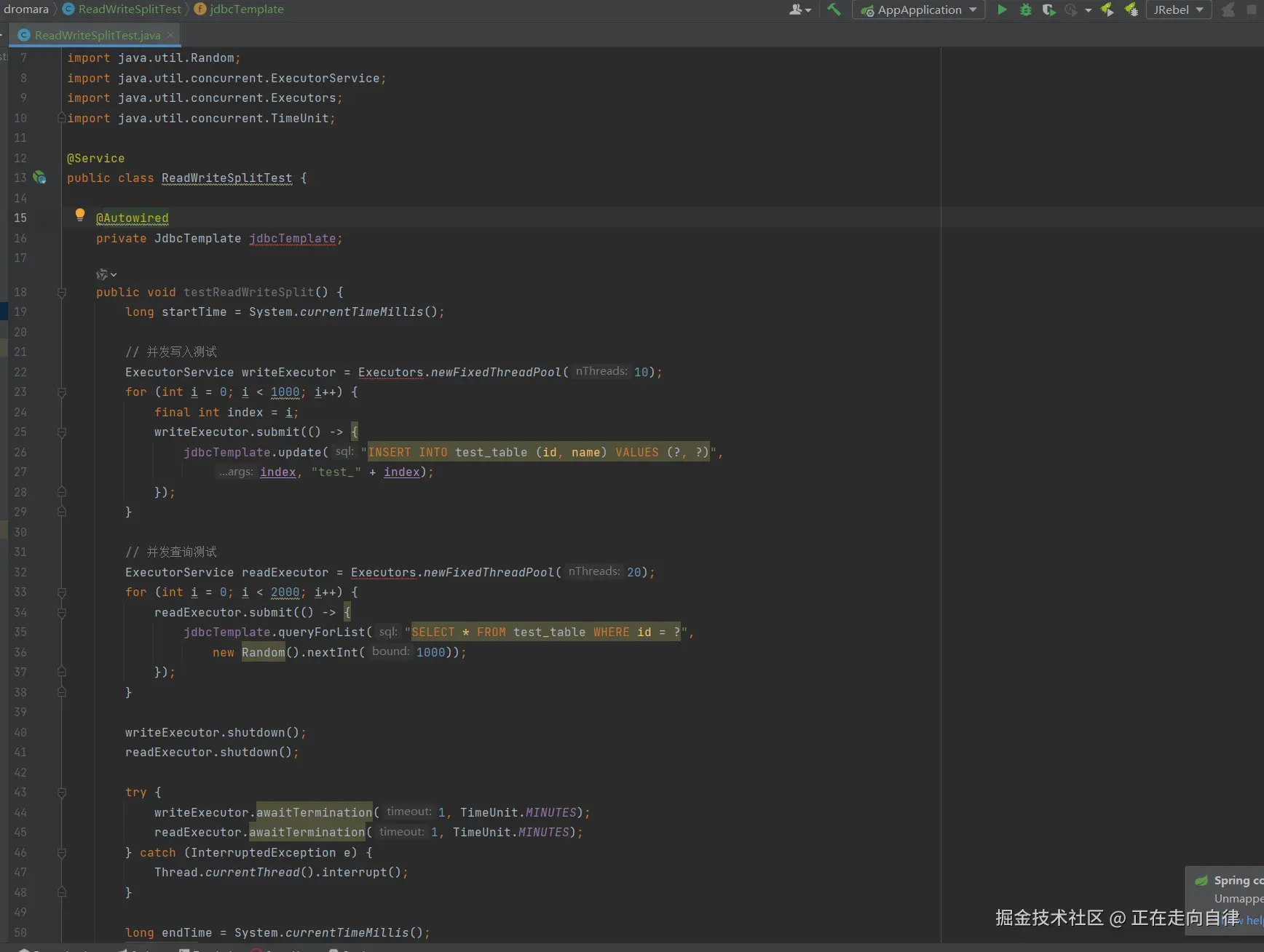The width and height of the screenshot is (1264, 952).
Task: Click the Rebel Debug rocket icon
Action: 1131,9
